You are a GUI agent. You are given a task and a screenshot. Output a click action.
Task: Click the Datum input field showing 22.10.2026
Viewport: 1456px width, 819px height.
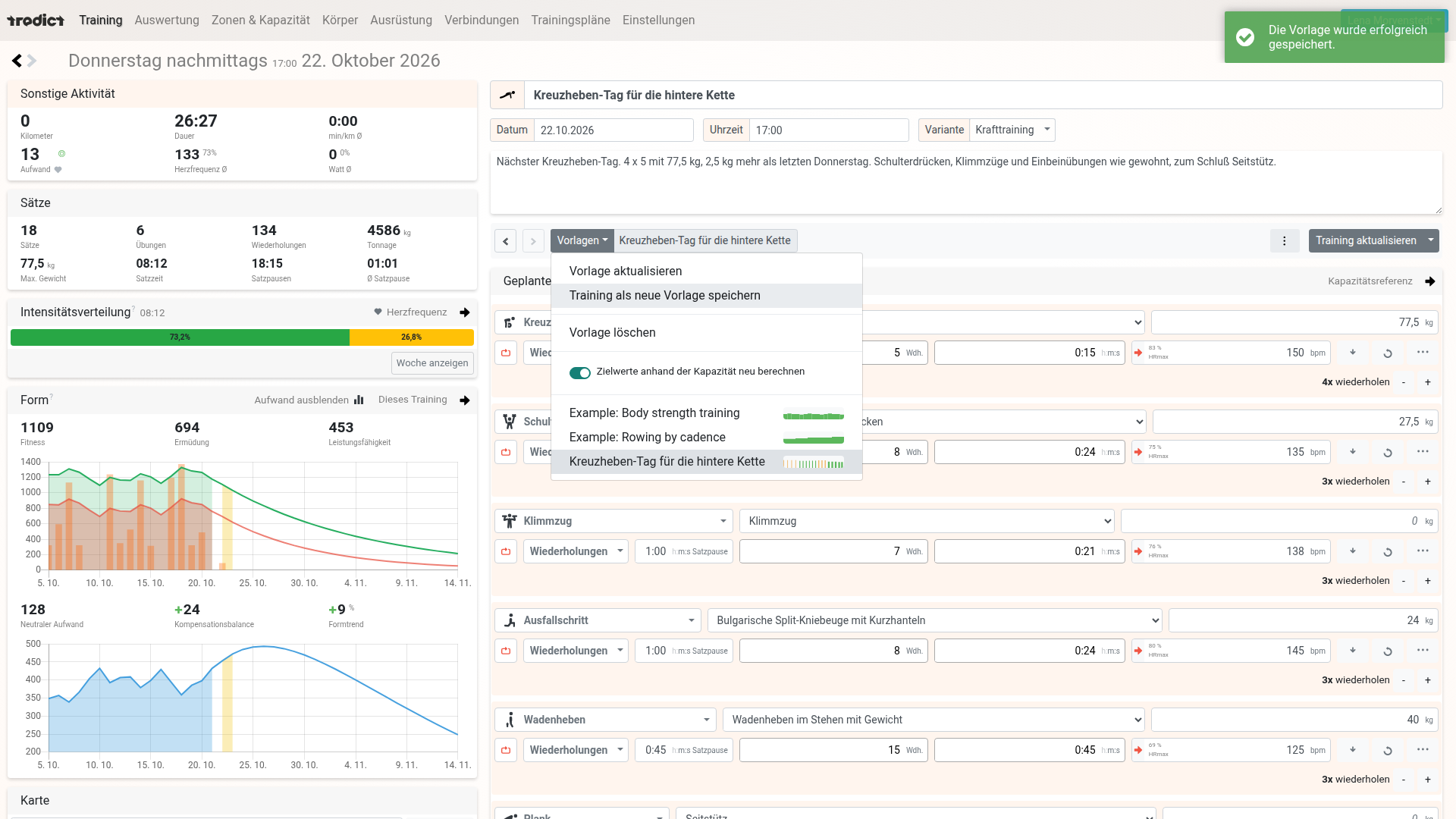click(x=613, y=130)
